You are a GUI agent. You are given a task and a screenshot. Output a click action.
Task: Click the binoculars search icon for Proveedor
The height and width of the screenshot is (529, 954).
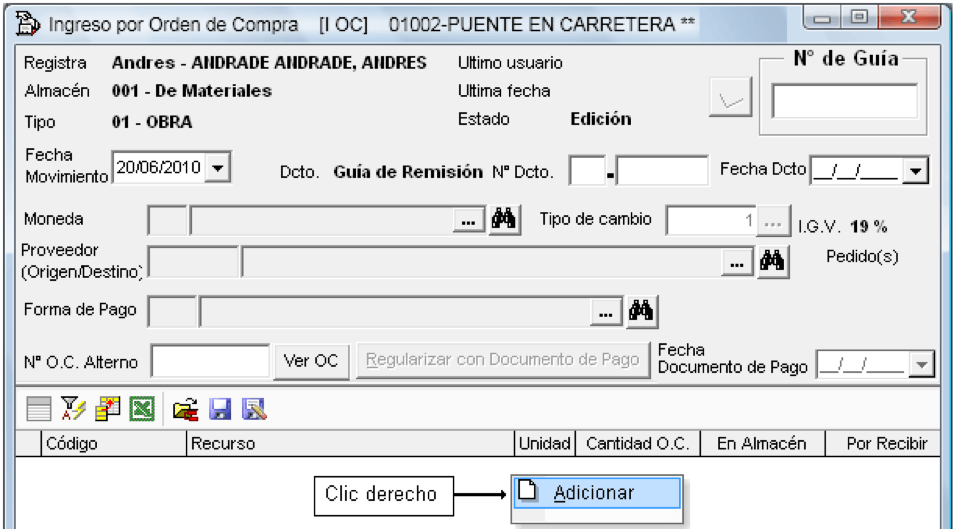tap(772, 261)
